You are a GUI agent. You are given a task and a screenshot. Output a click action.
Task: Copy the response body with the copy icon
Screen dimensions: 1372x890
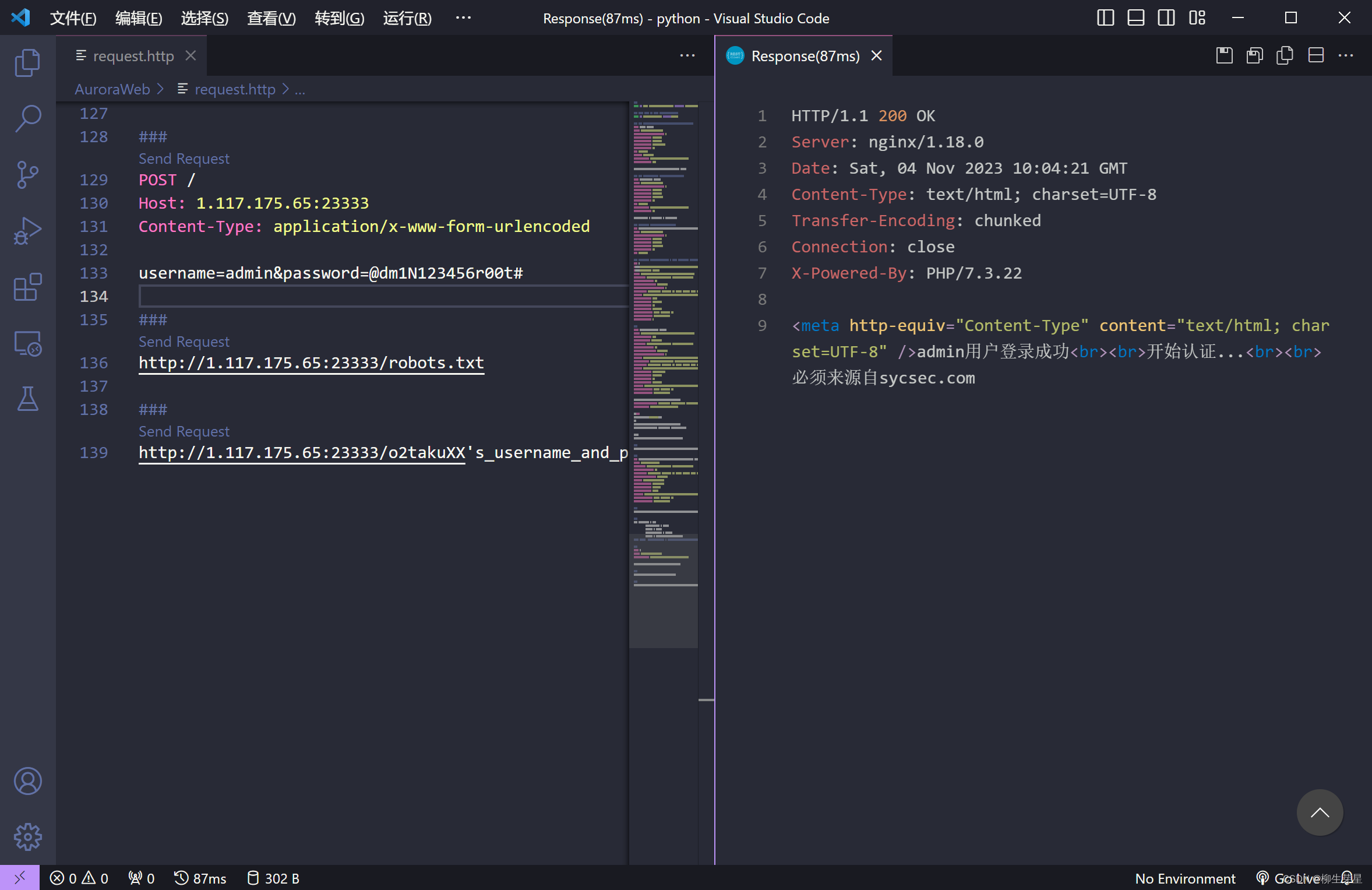[1285, 56]
